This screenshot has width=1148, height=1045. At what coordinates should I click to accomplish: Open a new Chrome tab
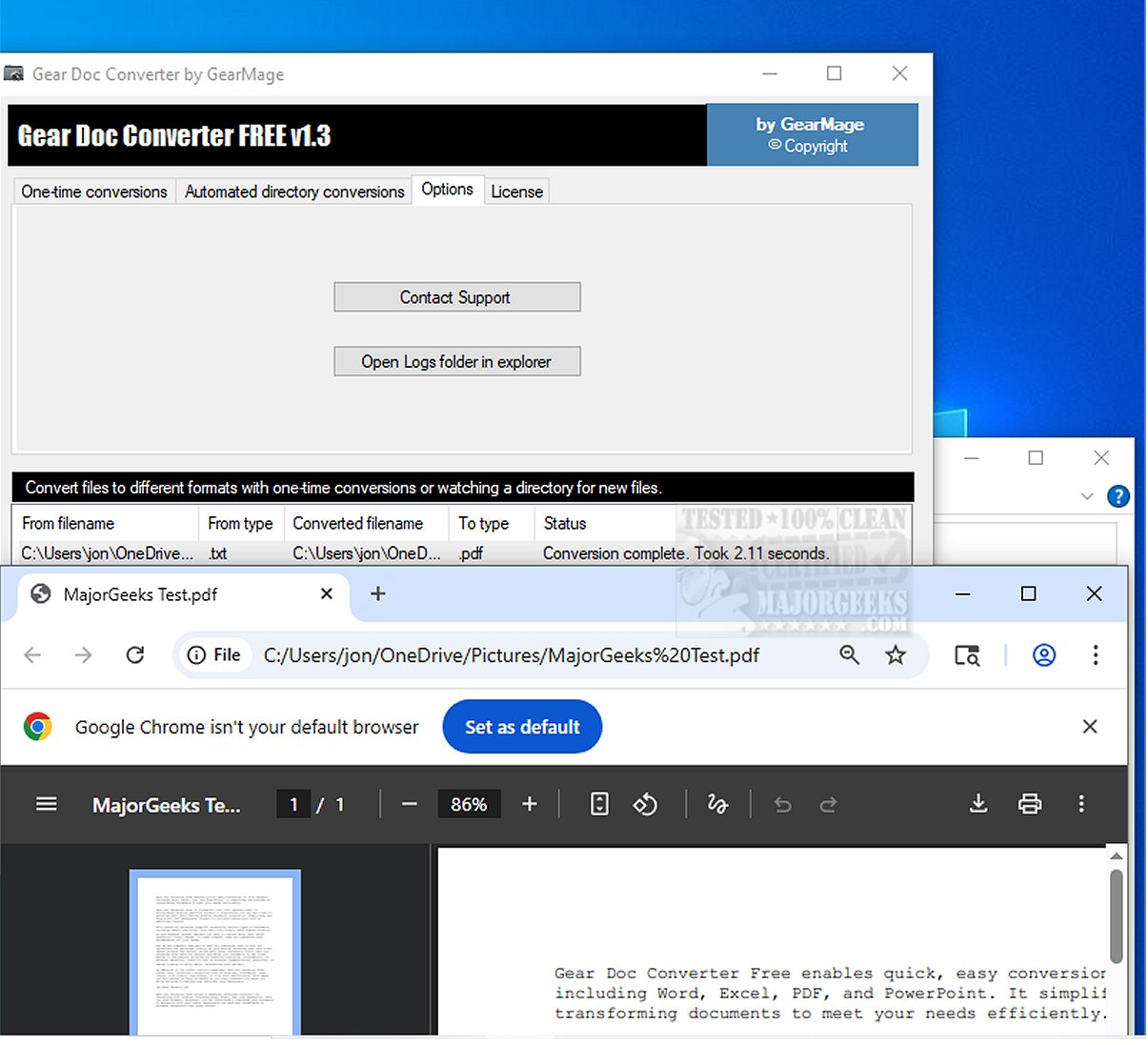point(378,593)
